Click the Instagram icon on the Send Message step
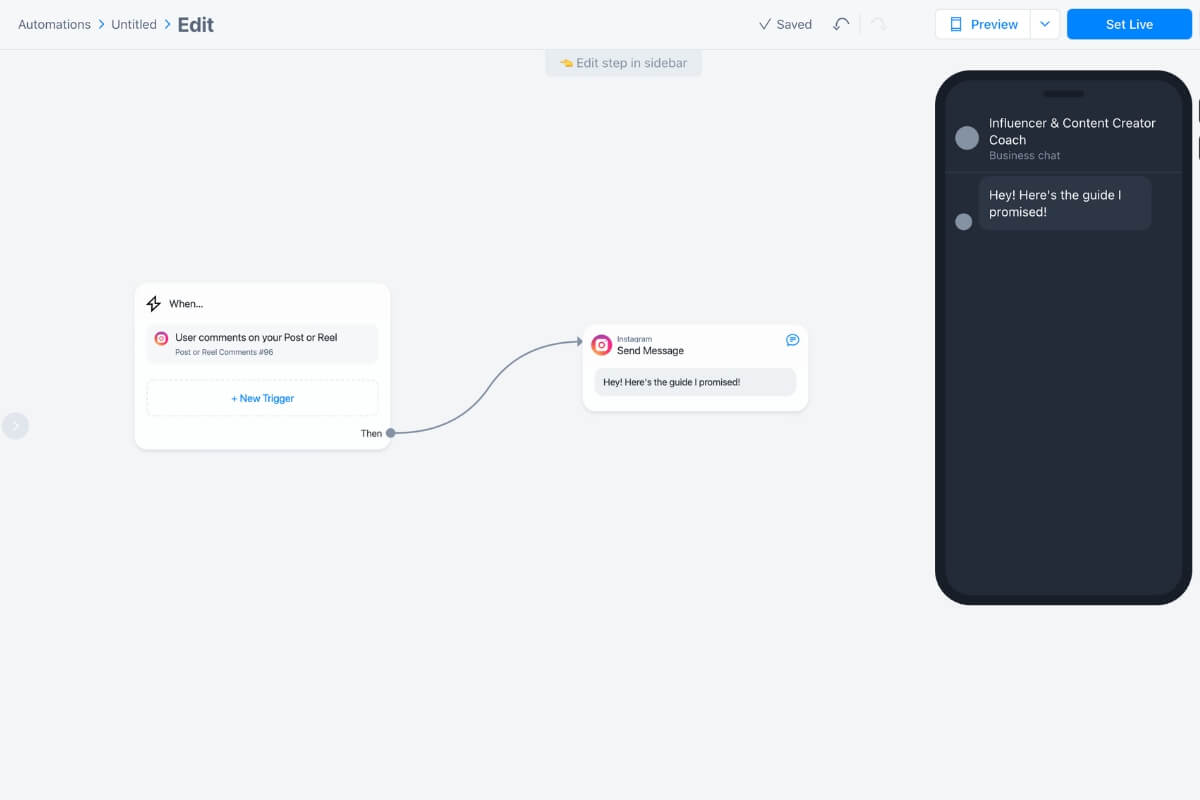This screenshot has height=800, width=1200. [601, 344]
